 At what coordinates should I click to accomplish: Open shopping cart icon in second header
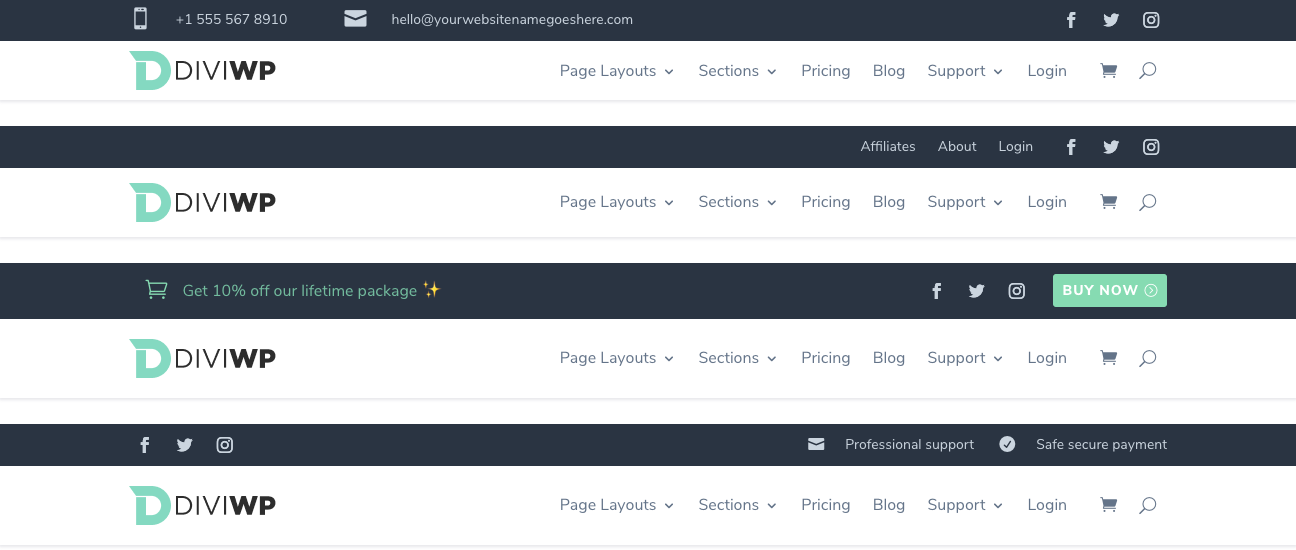(1108, 202)
